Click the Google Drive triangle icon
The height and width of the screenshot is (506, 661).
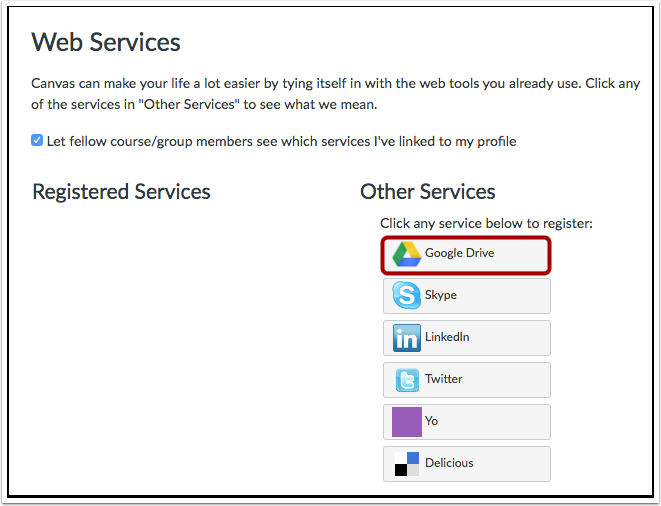[406, 254]
